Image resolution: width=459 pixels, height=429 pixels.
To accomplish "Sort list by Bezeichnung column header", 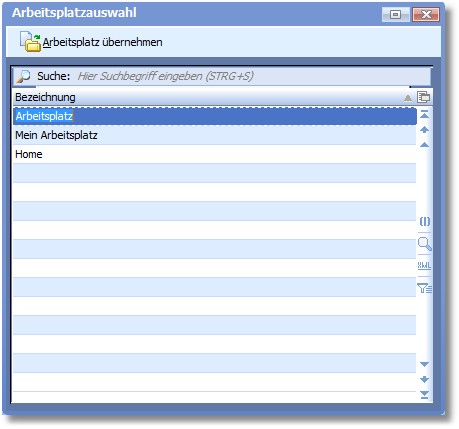I will 45,97.
